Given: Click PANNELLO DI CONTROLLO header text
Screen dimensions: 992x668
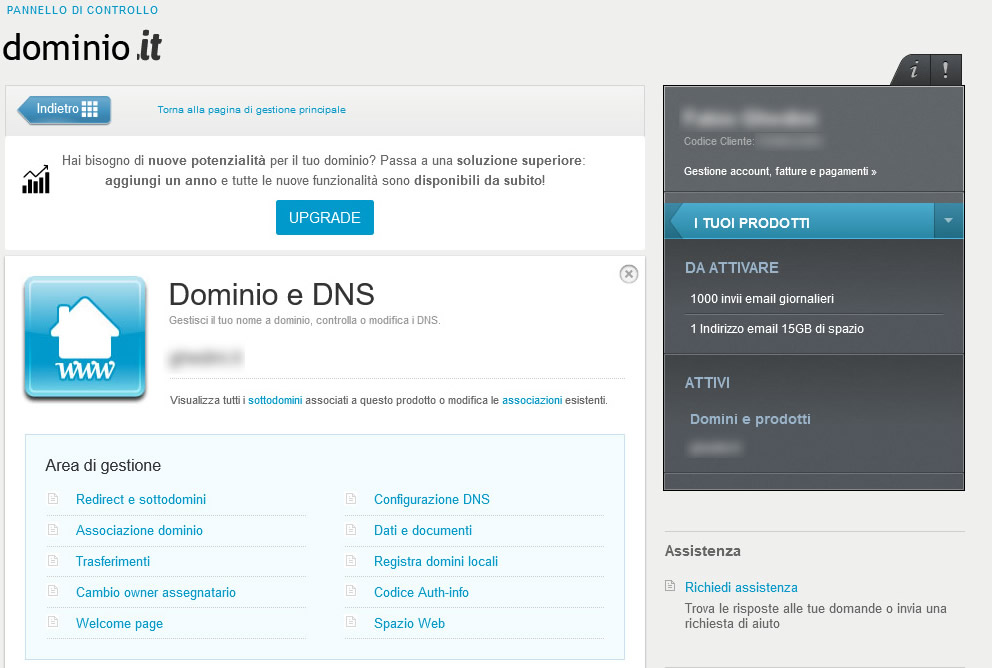Looking at the screenshot, I should click(x=82, y=10).
